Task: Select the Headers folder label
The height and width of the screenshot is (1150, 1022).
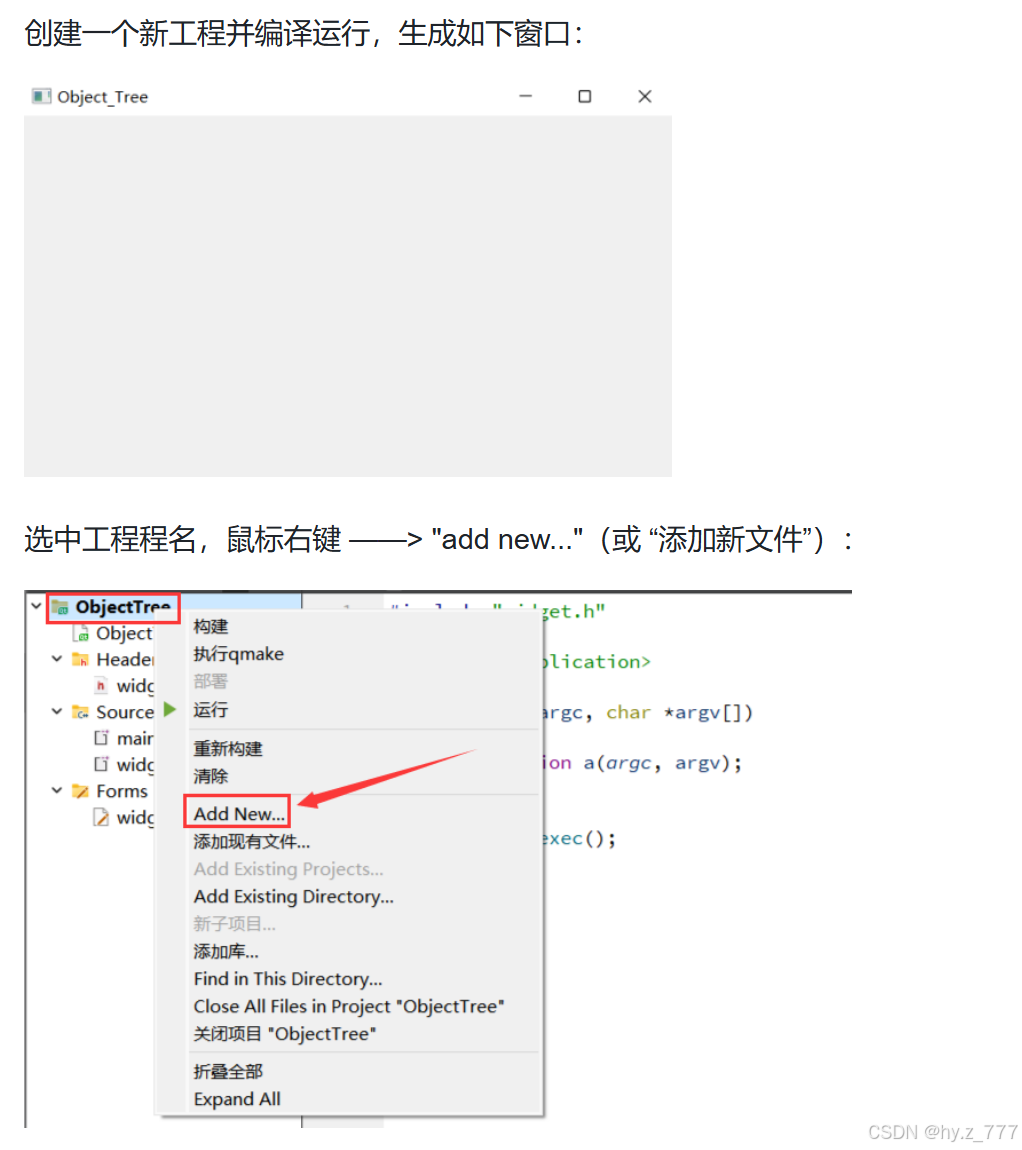Action: (x=125, y=659)
